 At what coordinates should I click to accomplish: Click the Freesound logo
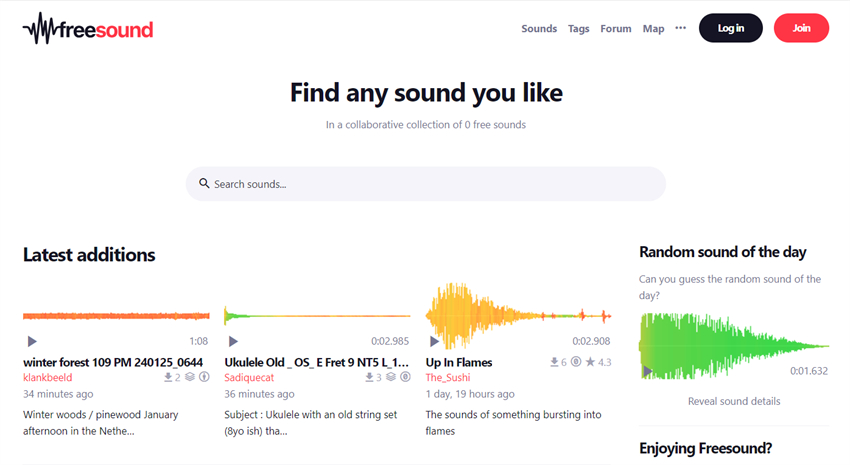[x=88, y=29]
